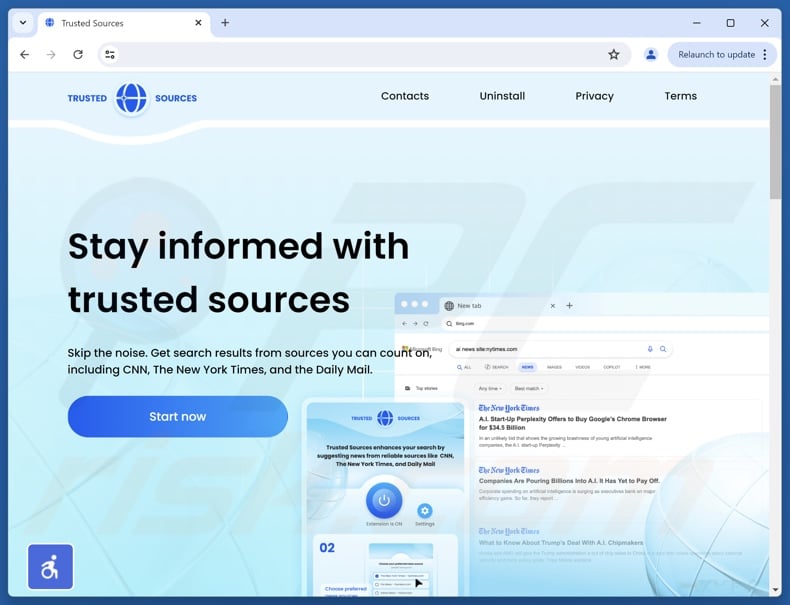
Task: Click the TRUSTED logo text
Action: click(87, 98)
